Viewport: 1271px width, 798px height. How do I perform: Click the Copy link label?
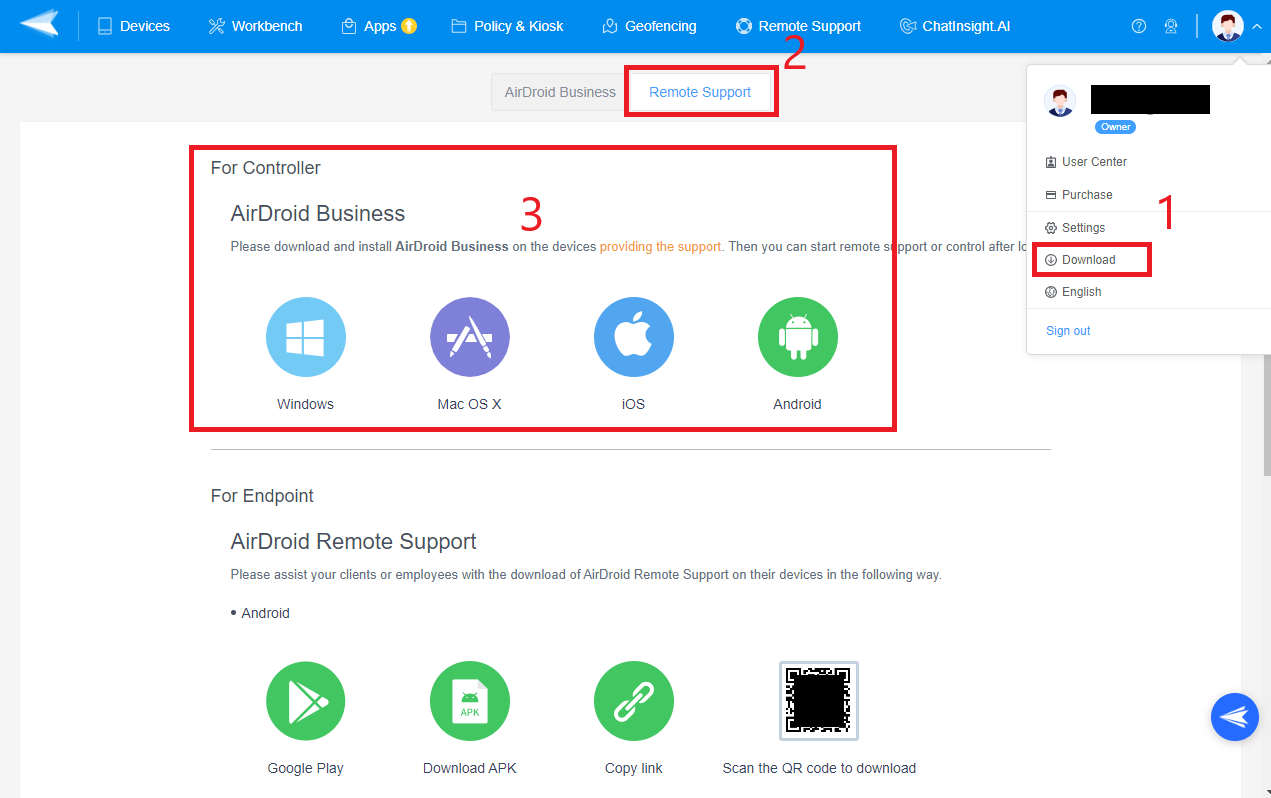pyautogui.click(x=634, y=768)
